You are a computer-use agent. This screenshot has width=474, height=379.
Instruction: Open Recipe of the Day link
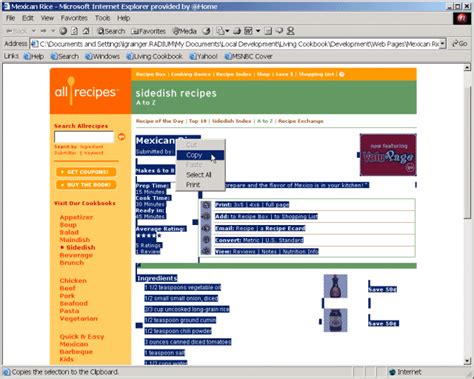tap(160, 121)
